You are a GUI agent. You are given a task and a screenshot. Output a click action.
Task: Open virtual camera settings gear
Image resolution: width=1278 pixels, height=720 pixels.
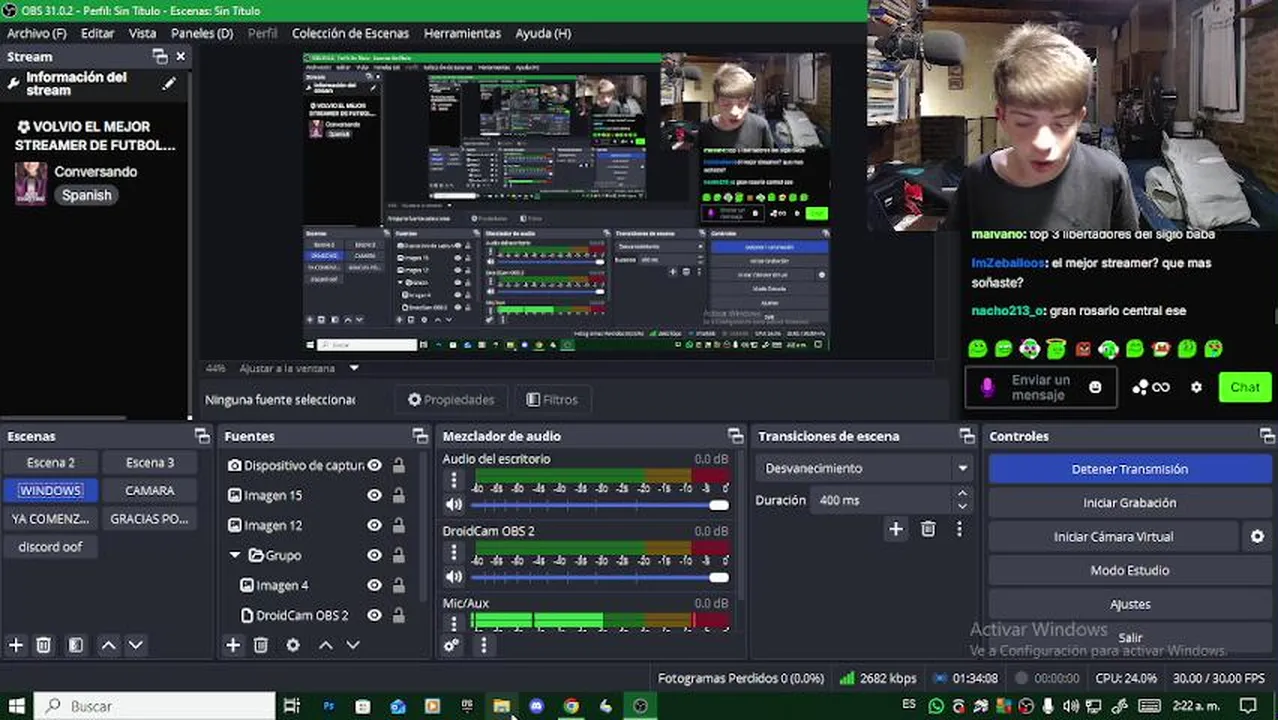click(x=1258, y=537)
